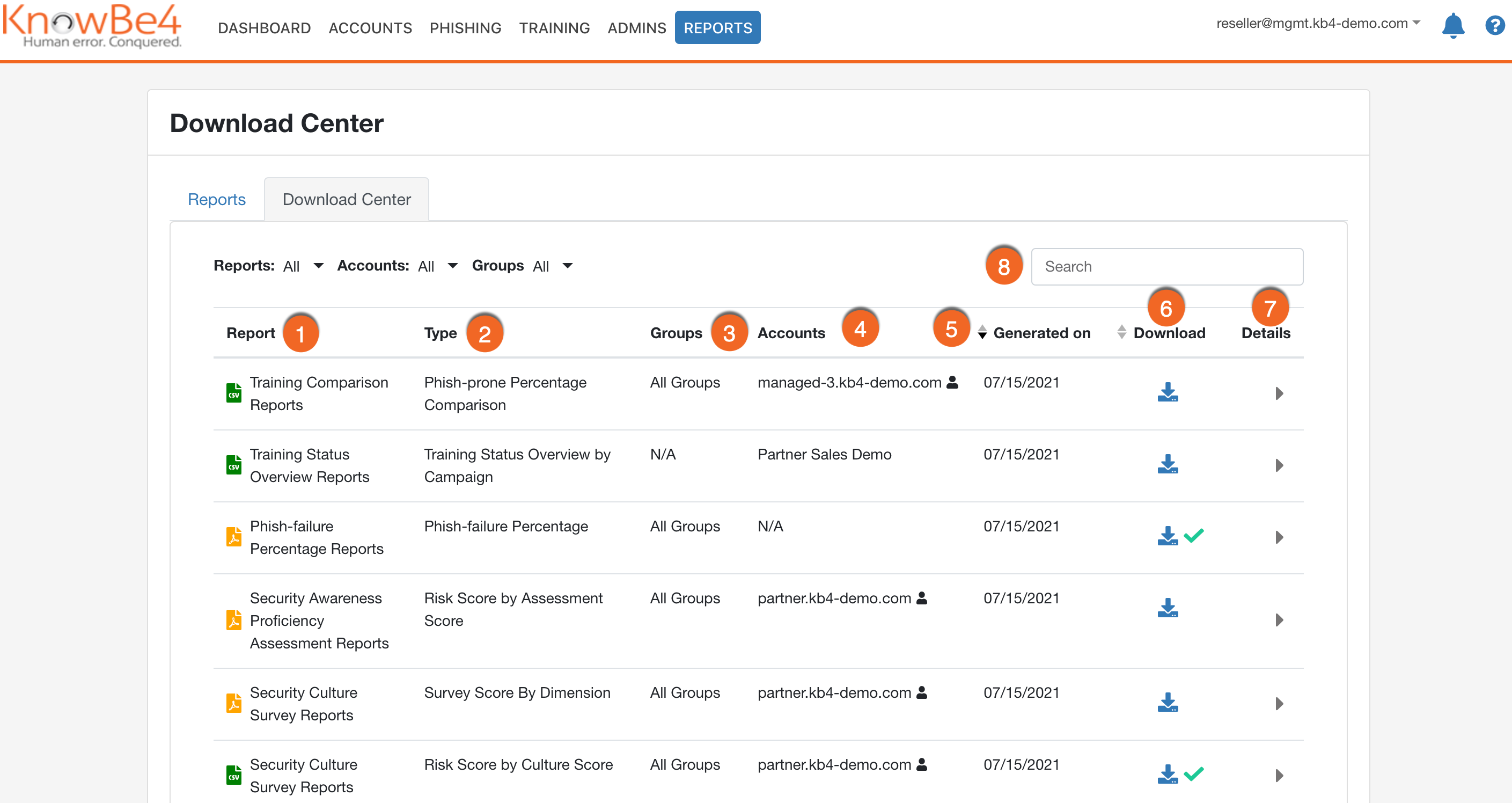Download Security Awareness Proficiency Assessment report
Viewport: 1512px width, 803px height.
point(1168,608)
